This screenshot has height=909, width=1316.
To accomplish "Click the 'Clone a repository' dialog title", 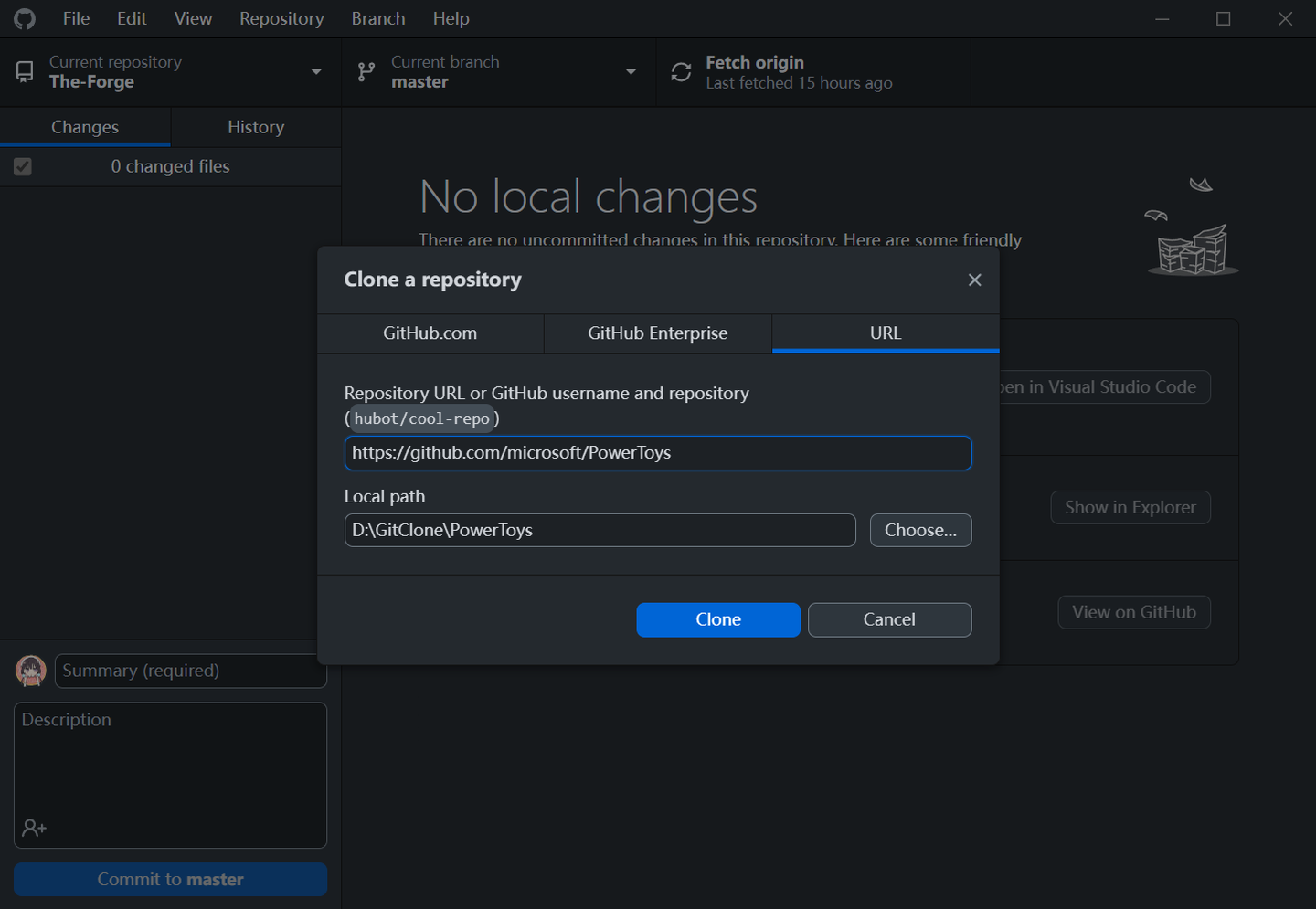I will (432, 280).
